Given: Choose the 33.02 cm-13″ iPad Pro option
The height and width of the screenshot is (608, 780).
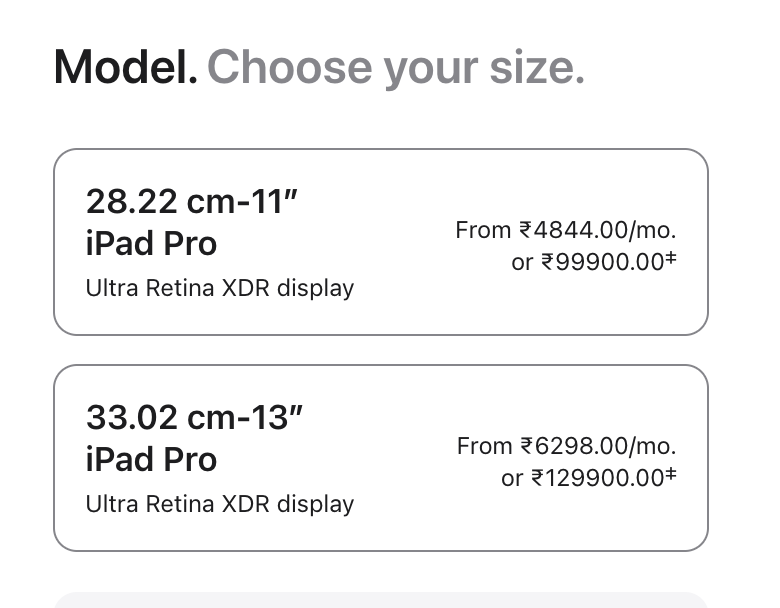Looking at the screenshot, I should click(x=380, y=458).
